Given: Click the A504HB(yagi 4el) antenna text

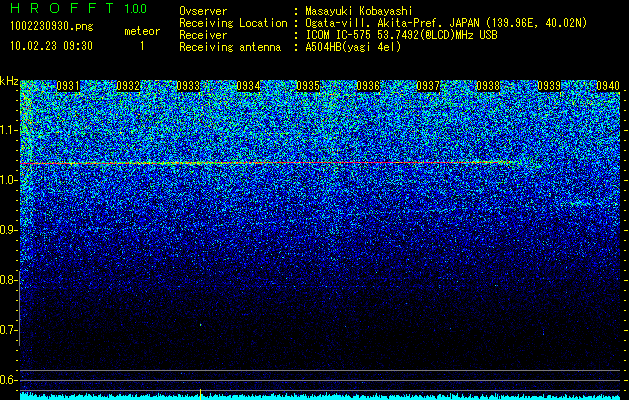Looking at the screenshot, I should 353,47.
